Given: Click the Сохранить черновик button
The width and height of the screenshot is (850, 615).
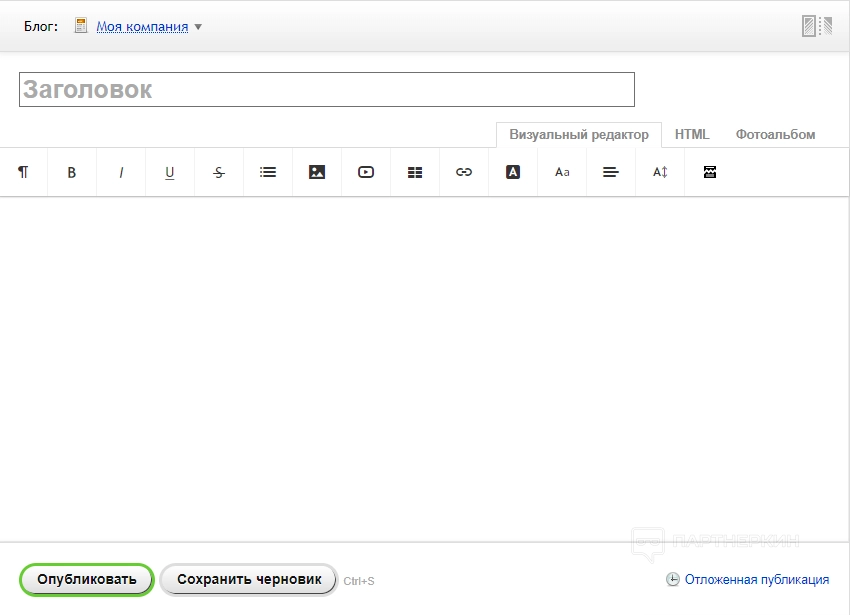Looking at the screenshot, I should coord(249,579).
